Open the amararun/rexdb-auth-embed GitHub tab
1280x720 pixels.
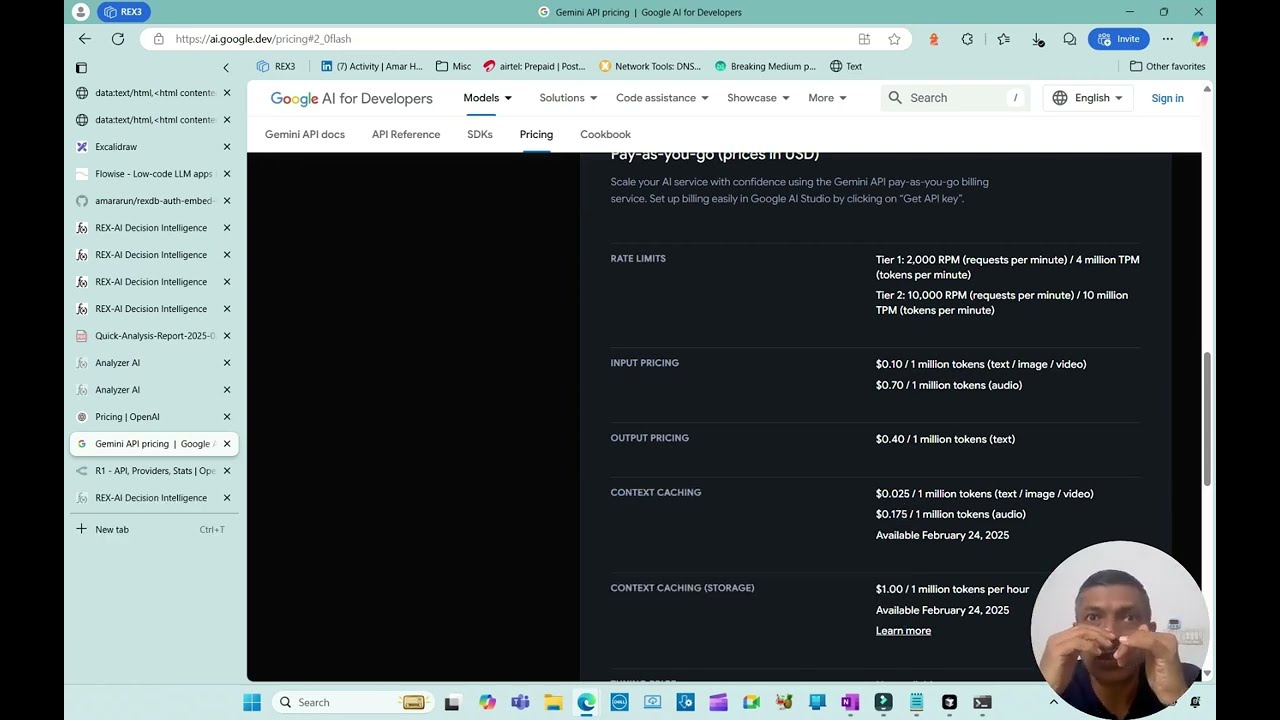pyautogui.click(x=146, y=201)
